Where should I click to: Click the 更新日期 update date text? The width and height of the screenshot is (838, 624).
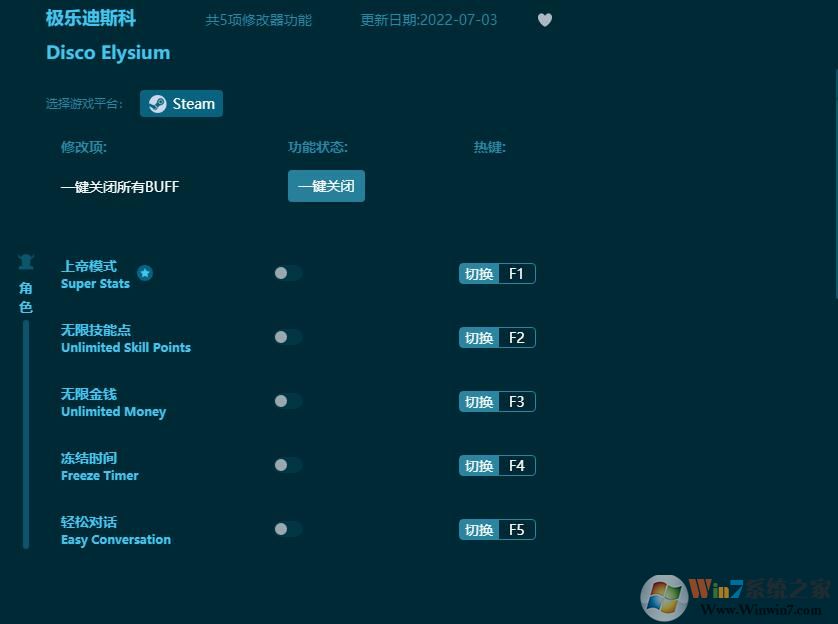(x=426, y=20)
